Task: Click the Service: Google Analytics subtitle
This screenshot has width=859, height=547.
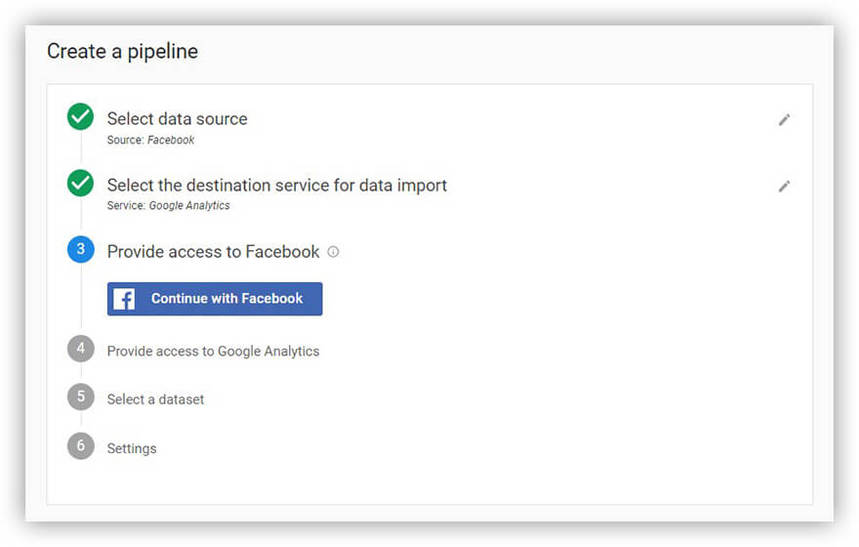Action: coord(168,206)
